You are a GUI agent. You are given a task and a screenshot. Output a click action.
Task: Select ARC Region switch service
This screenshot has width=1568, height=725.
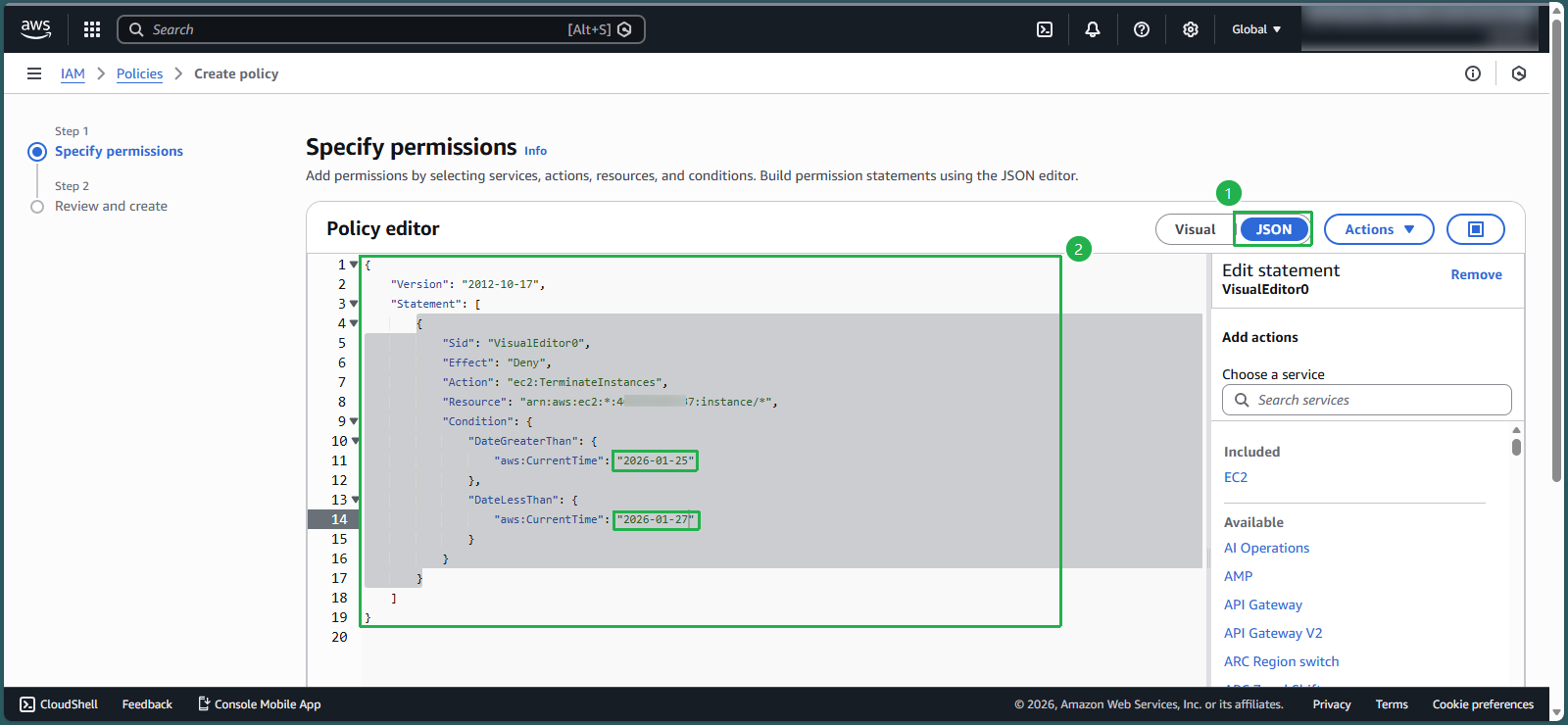tap(1281, 661)
